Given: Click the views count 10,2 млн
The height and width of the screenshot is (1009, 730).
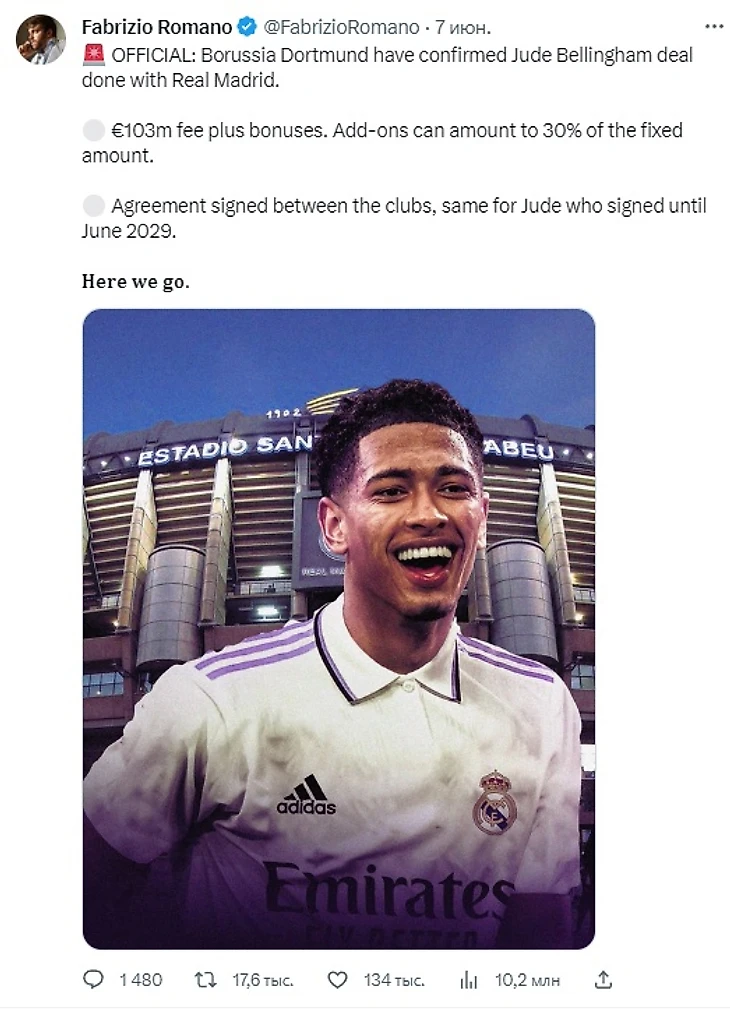Looking at the screenshot, I should pyautogui.click(x=527, y=980).
